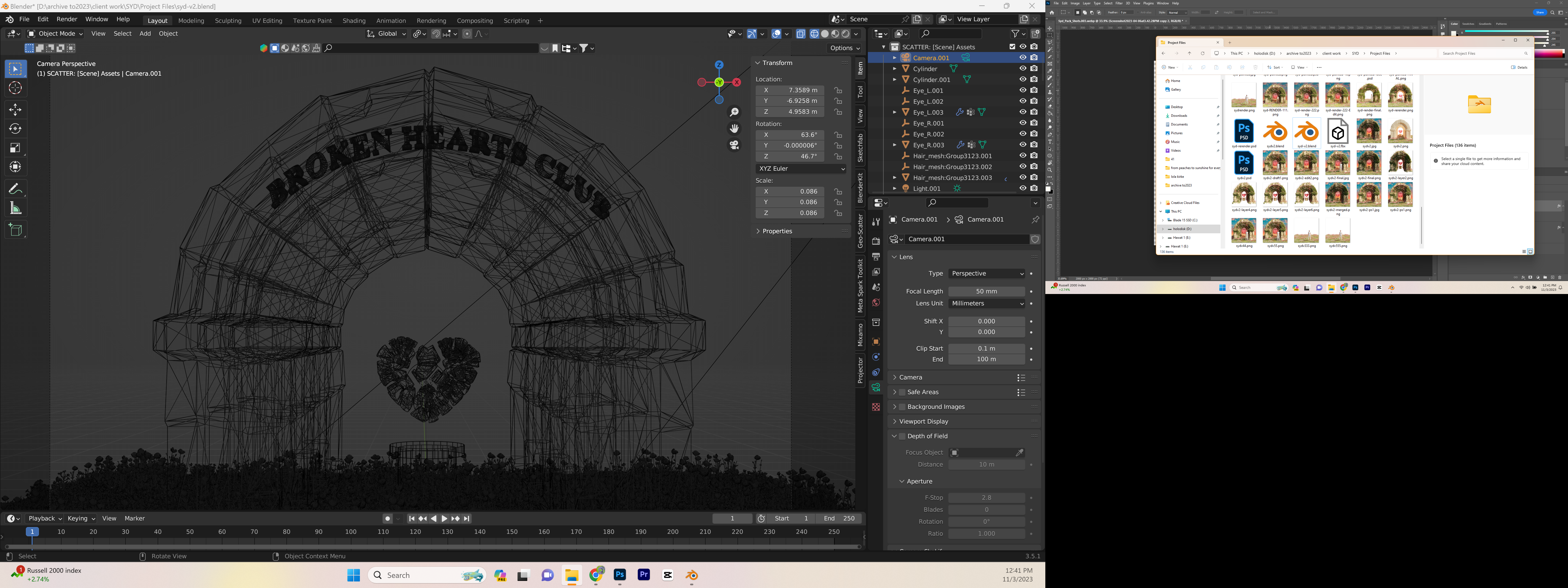The image size is (1568, 588).
Task: Lock the Location X transform value
Action: pos(838,90)
